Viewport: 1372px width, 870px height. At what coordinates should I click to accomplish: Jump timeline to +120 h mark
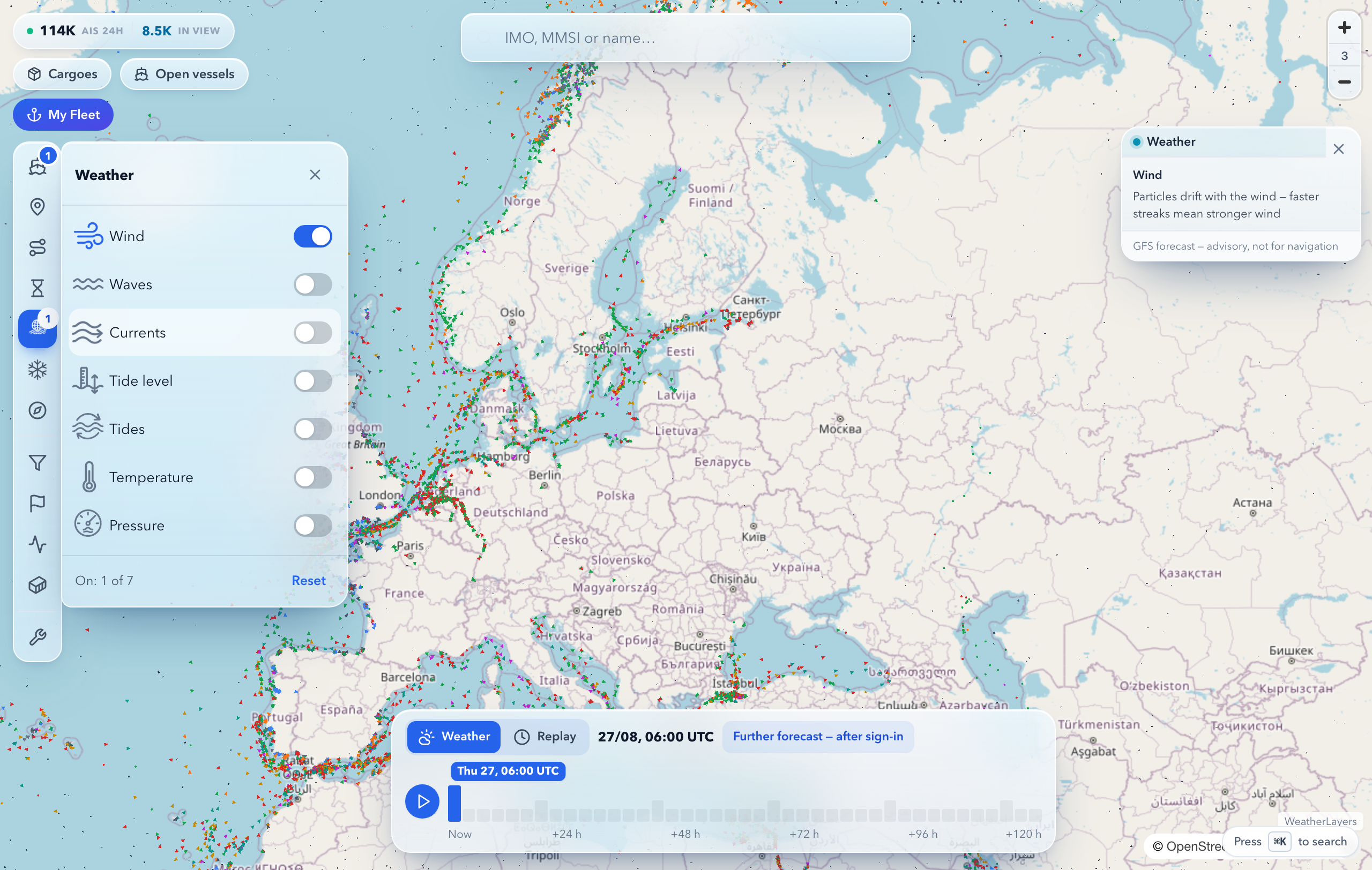click(x=1023, y=834)
